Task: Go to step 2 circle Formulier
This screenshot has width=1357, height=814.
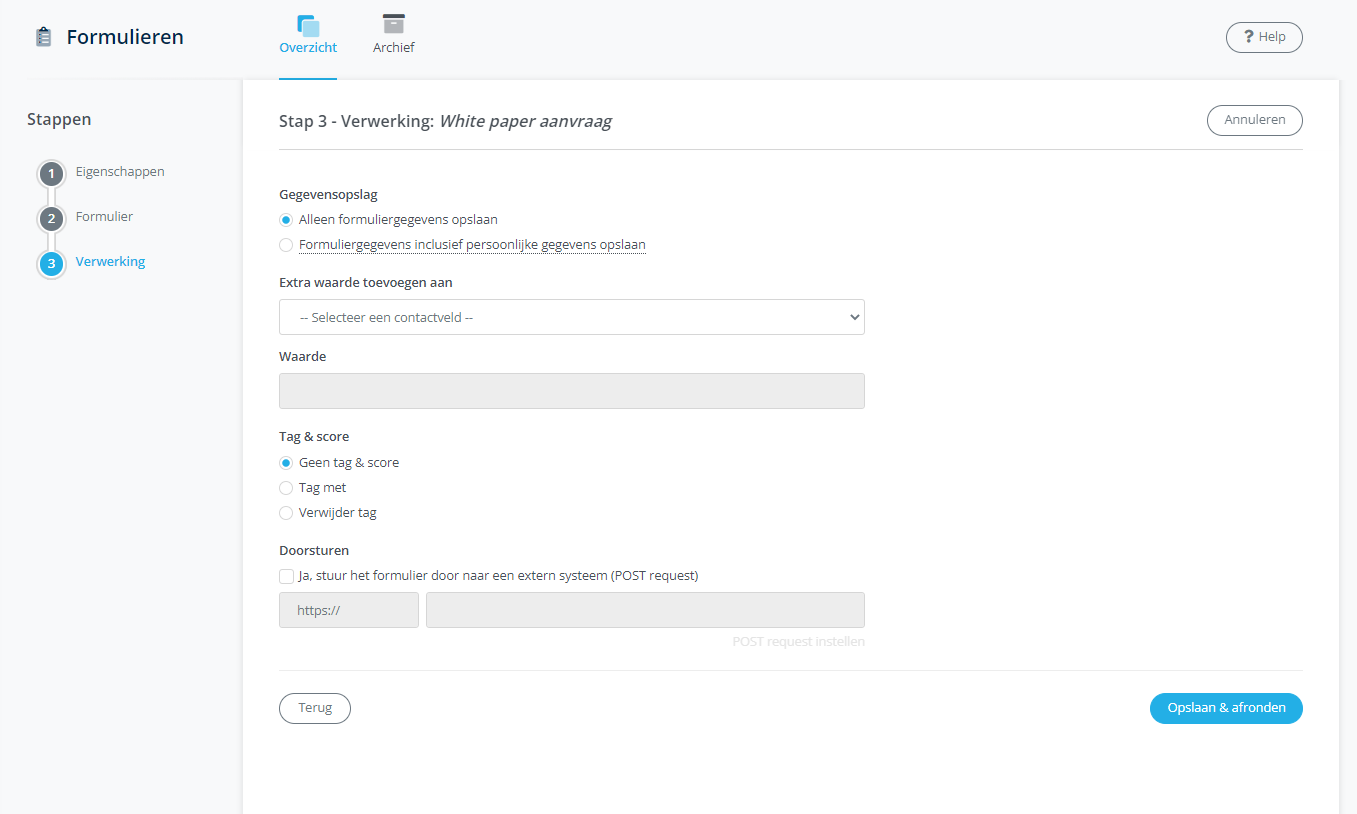Action: click(51, 219)
